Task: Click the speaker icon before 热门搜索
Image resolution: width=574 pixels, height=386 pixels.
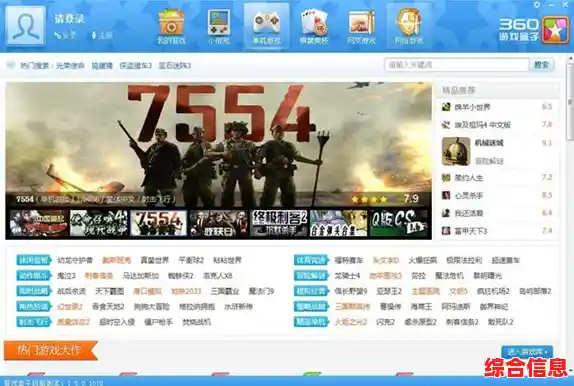Action: [11, 65]
